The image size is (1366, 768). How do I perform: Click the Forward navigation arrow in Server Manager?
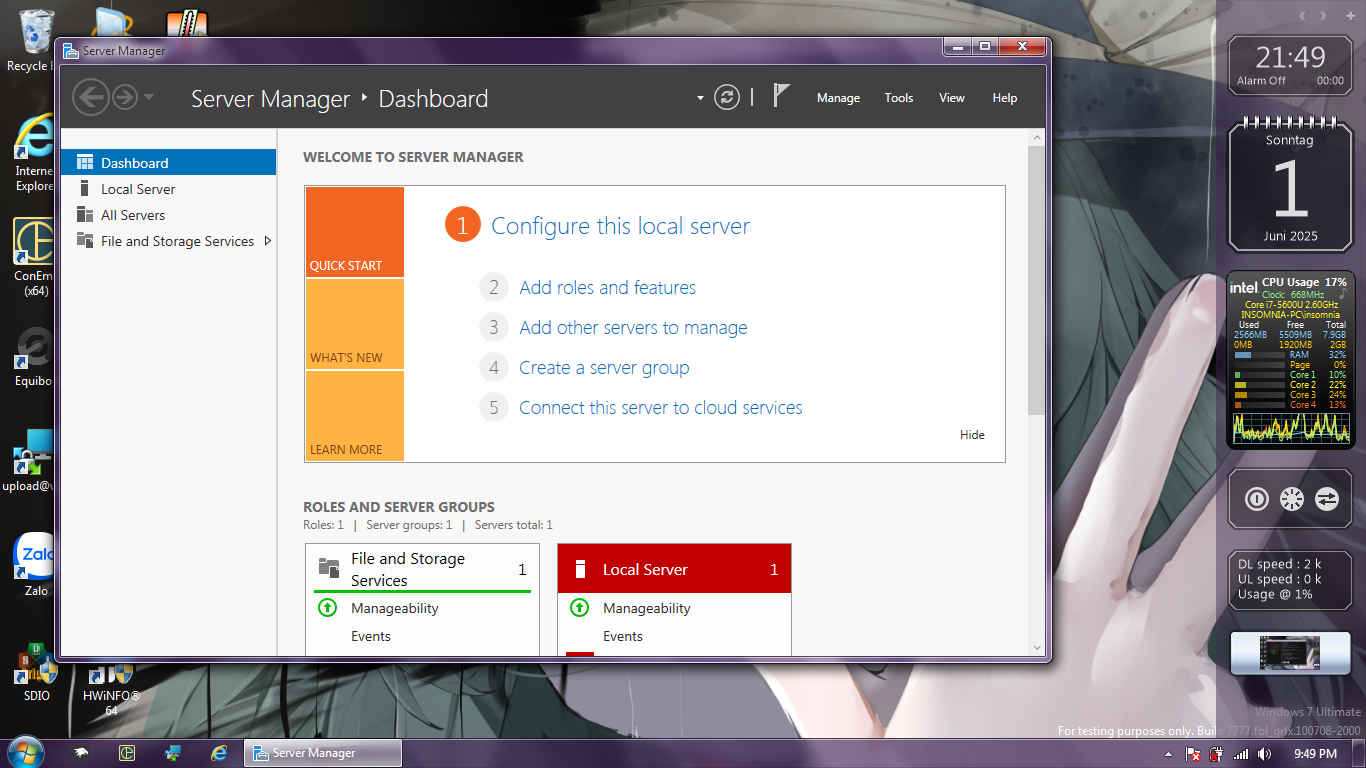click(x=124, y=97)
